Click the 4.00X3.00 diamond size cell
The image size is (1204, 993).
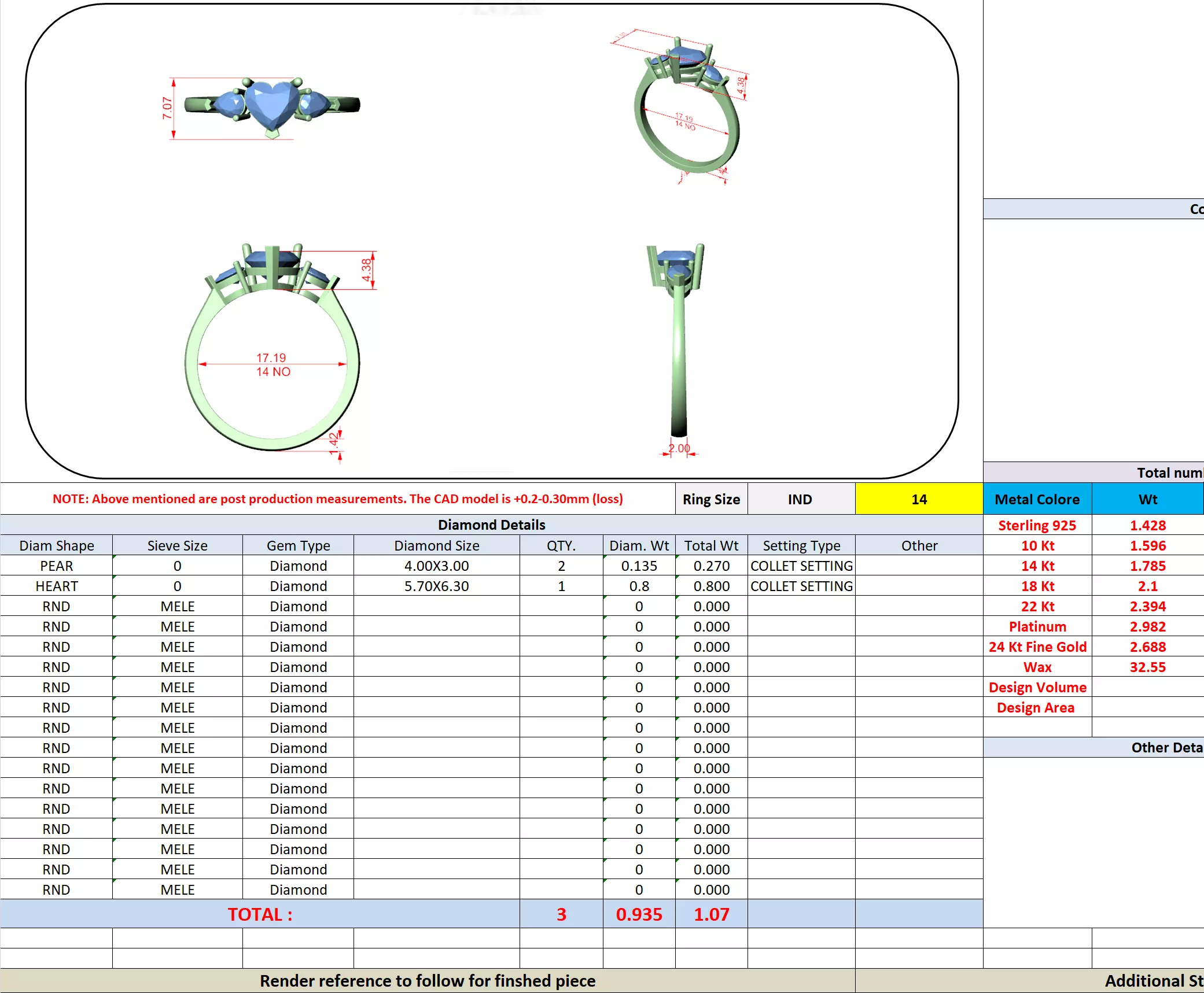click(436, 566)
